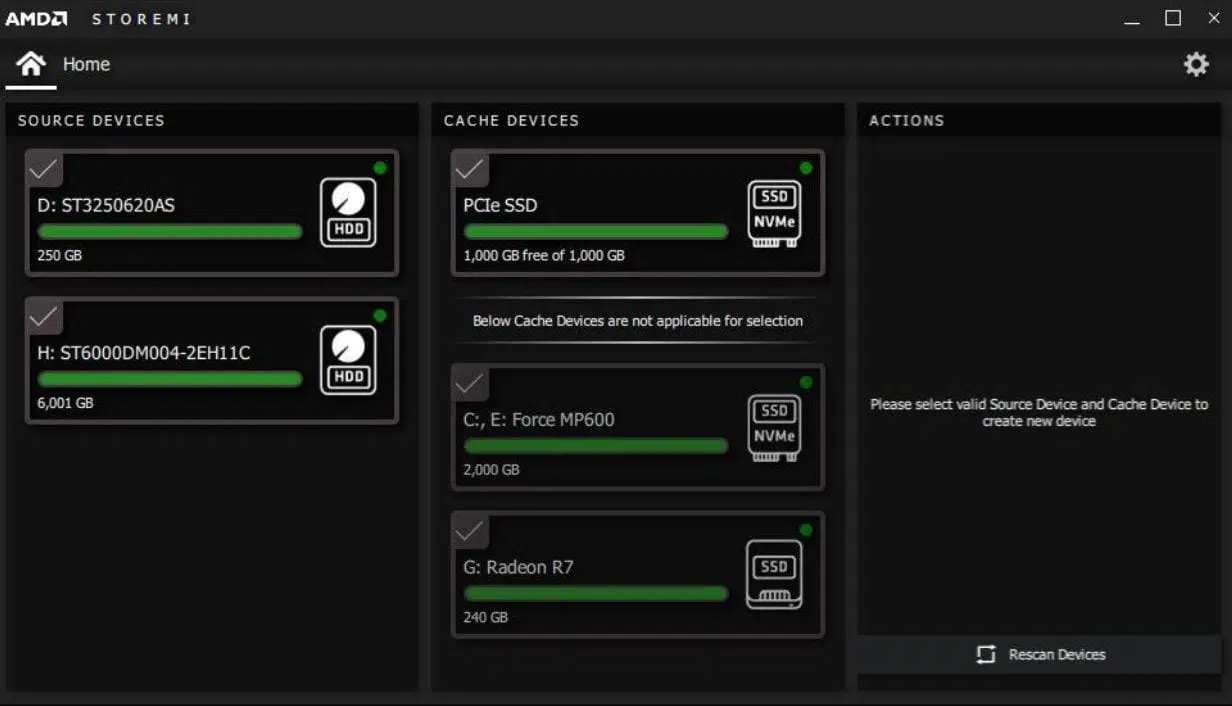This screenshot has width=1232, height=706.
Task: Click capacity bar of D: ST3250620AS
Action: point(170,231)
